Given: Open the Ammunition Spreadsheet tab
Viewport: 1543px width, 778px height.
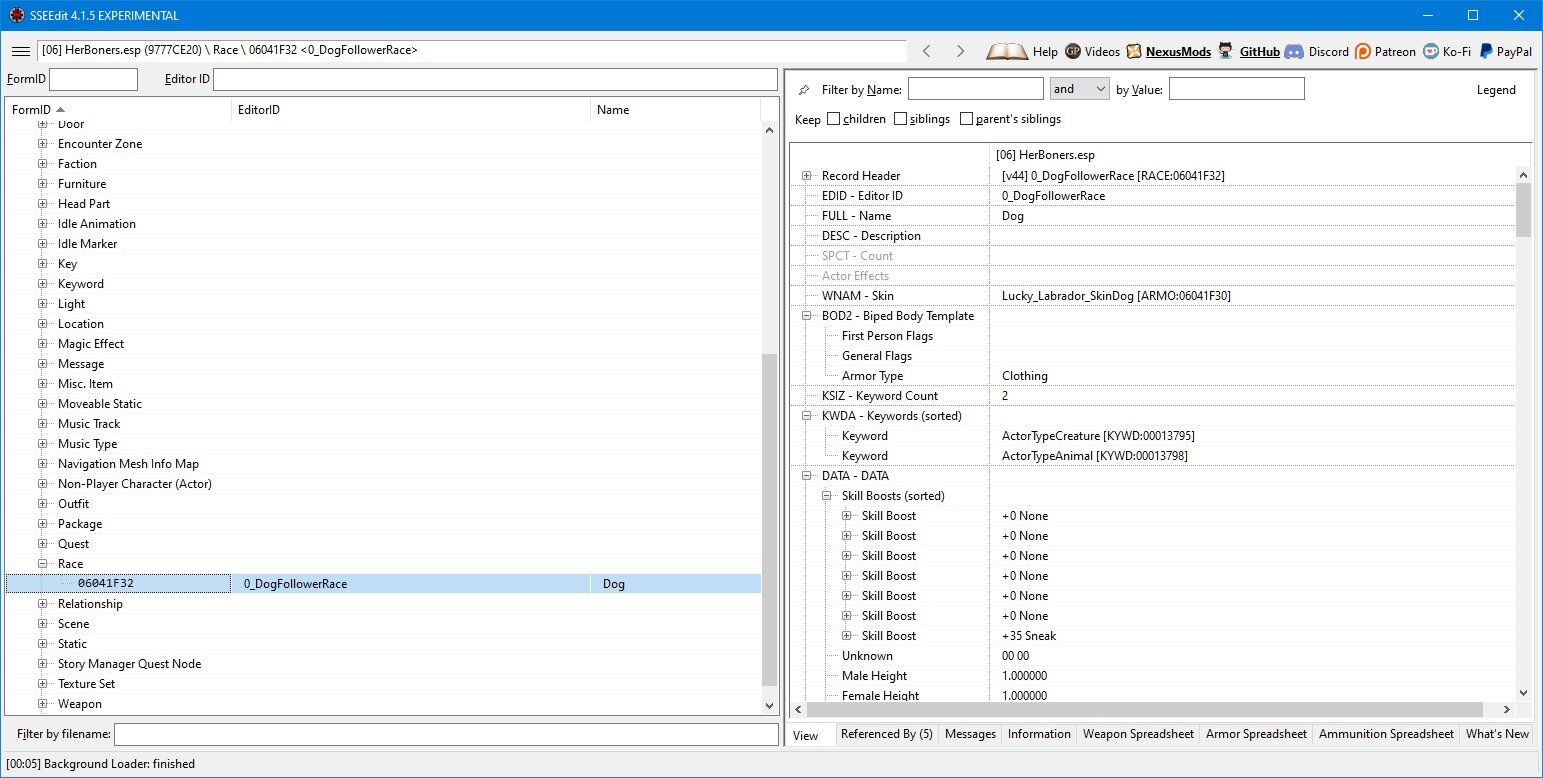Looking at the screenshot, I should tap(1386, 734).
